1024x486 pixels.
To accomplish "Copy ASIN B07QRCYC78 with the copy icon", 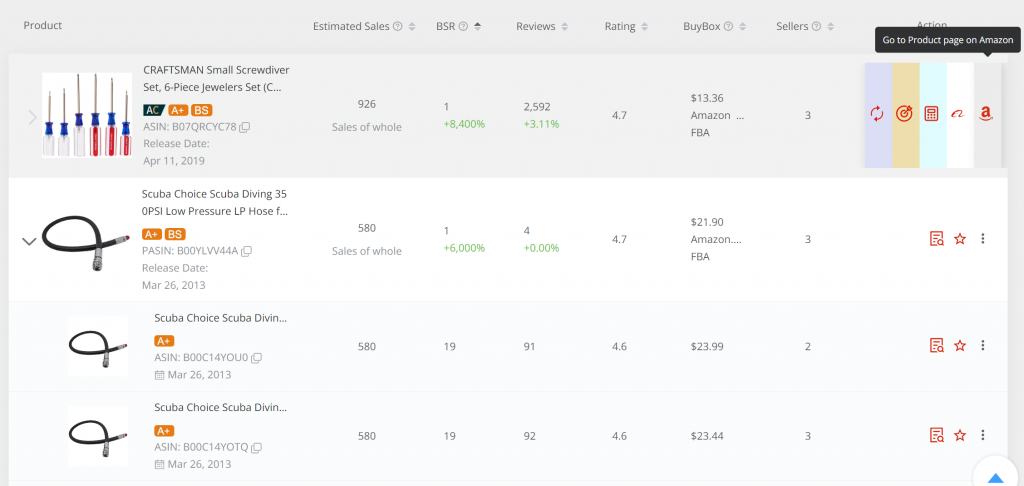I will [x=244, y=127].
